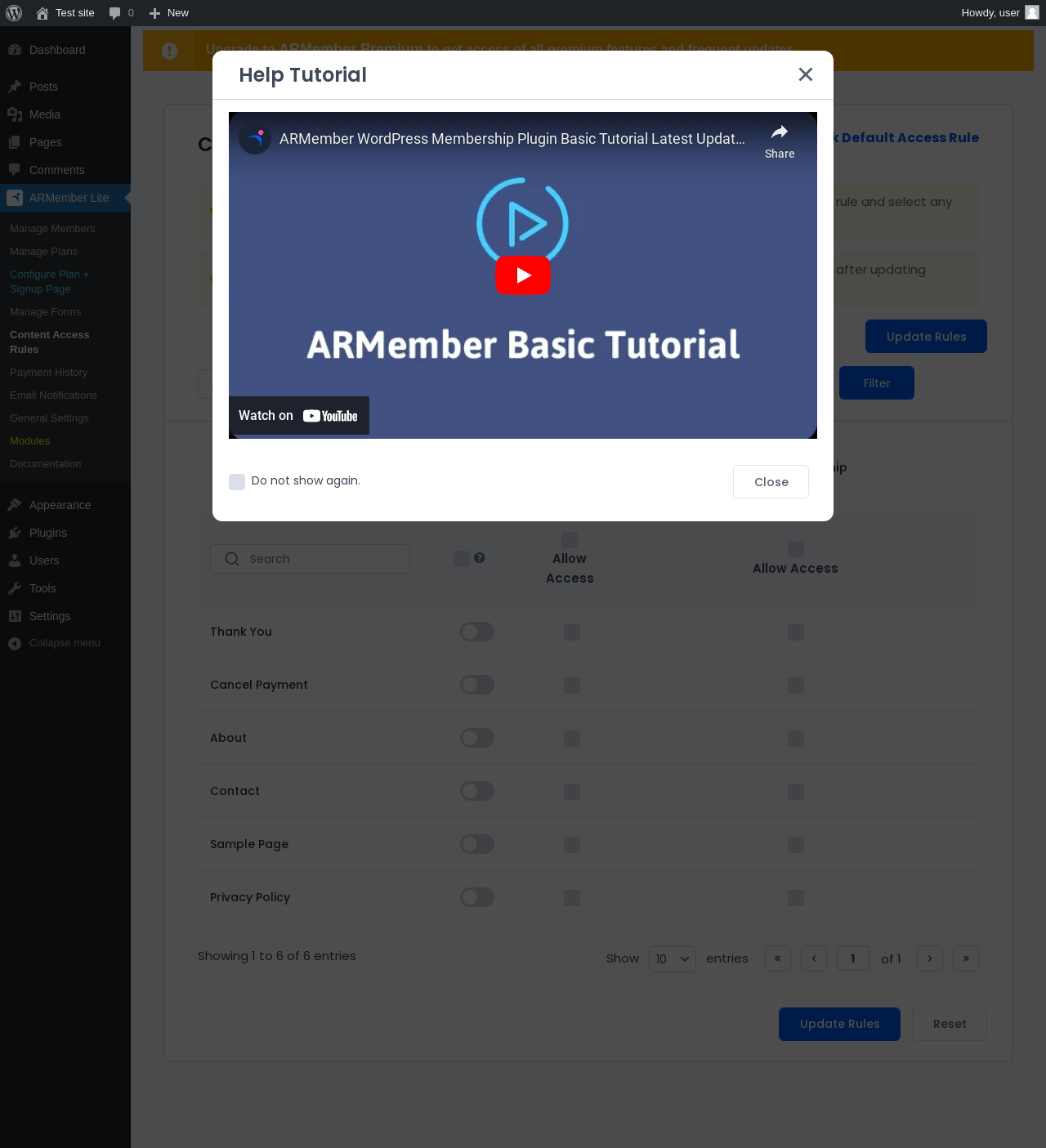Play the ARMember tutorial video
Viewport: 1046px width, 1148px height.
pyautogui.click(x=523, y=275)
